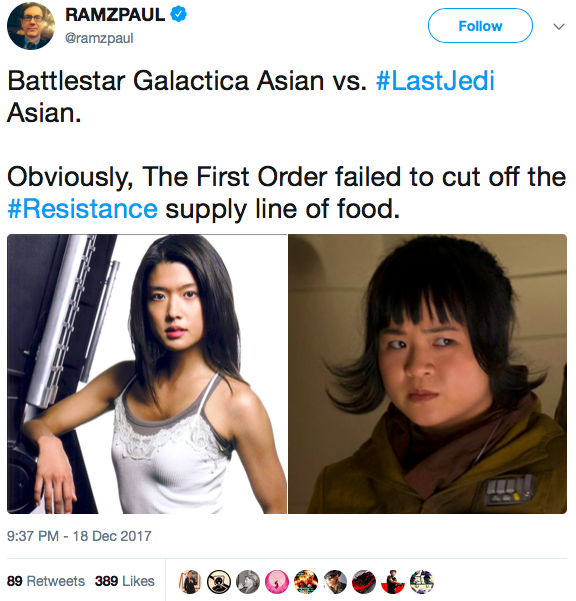Open the black-and-white photo liker avatar
The width and height of the screenshot is (576, 601).
click(248, 581)
